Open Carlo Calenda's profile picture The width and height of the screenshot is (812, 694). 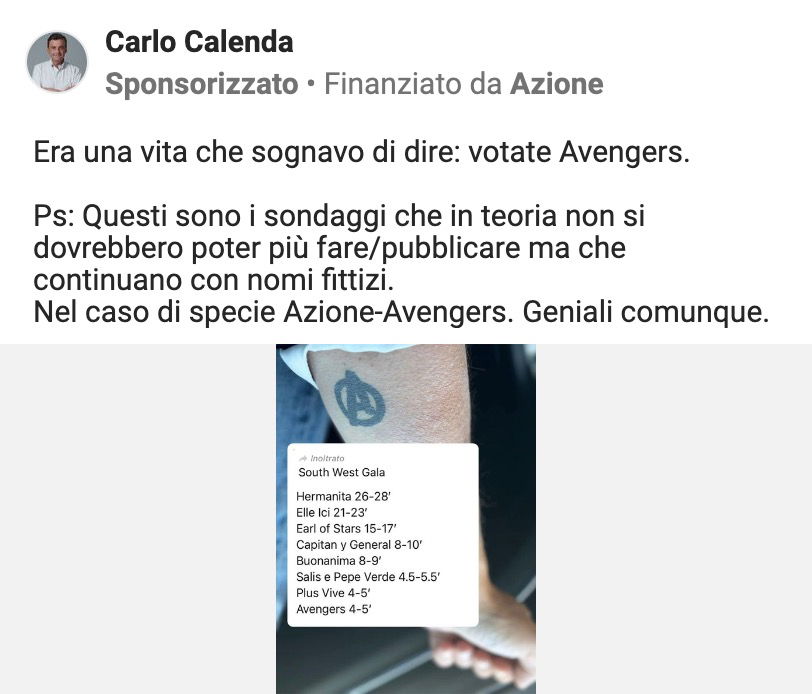pyautogui.click(x=57, y=62)
